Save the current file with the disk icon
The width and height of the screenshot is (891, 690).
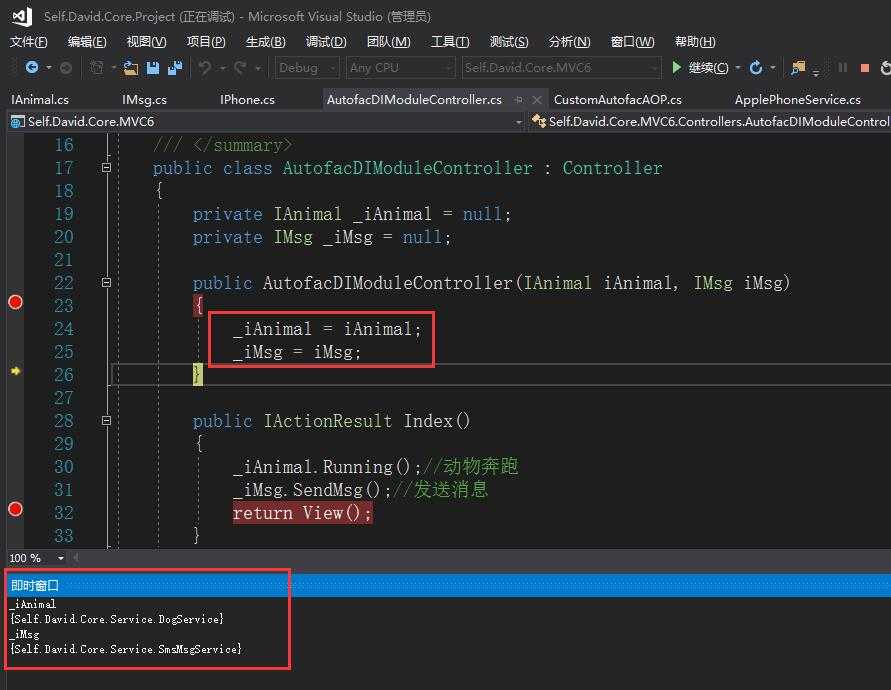tap(152, 68)
